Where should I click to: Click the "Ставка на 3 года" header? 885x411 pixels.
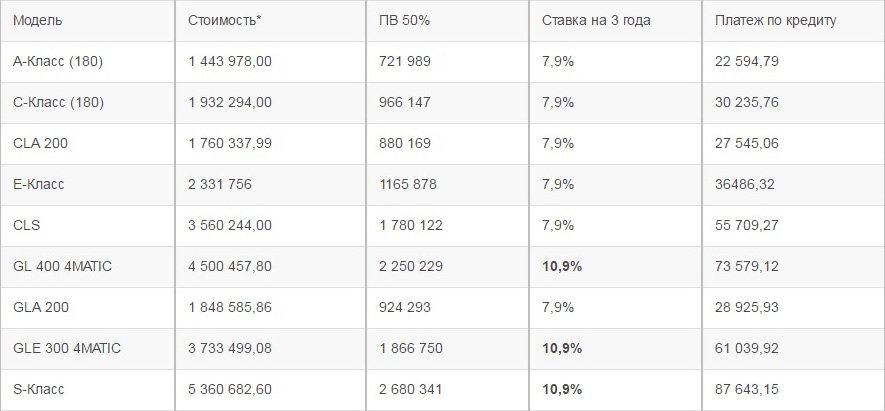596,20
